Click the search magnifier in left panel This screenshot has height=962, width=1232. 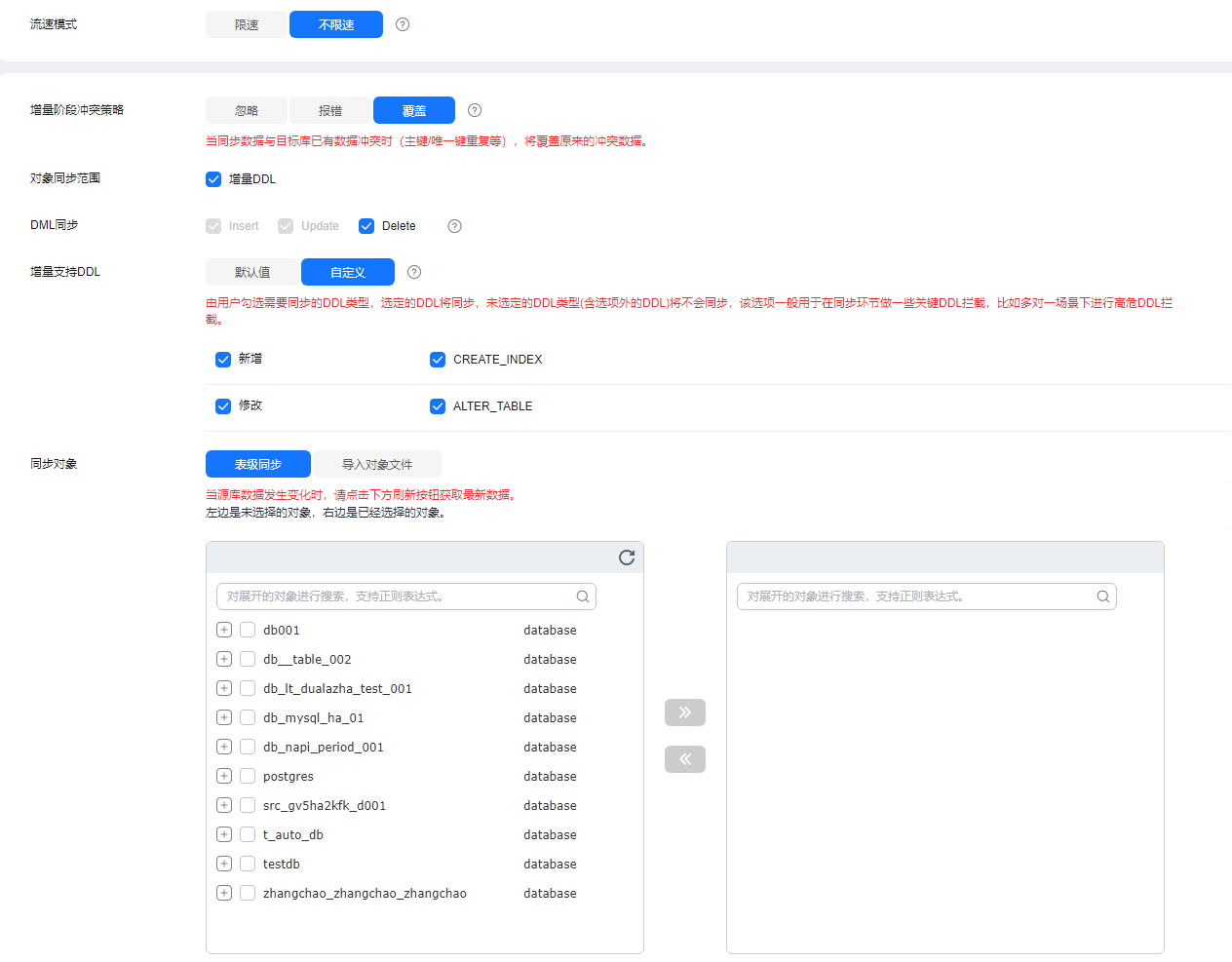point(583,596)
